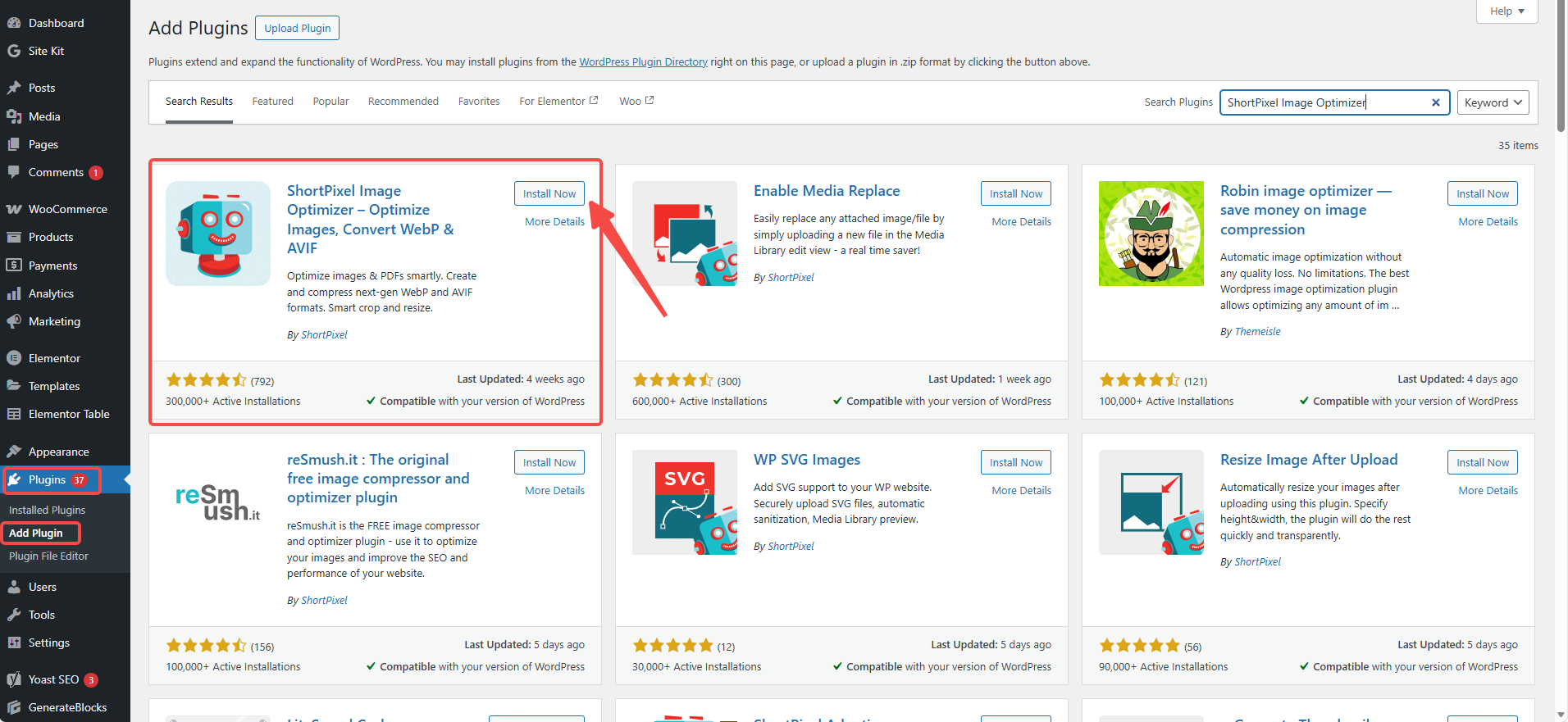Open the Keyword search type dropdown
Image resolution: width=1568 pixels, height=722 pixels.
coord(1493,102)
